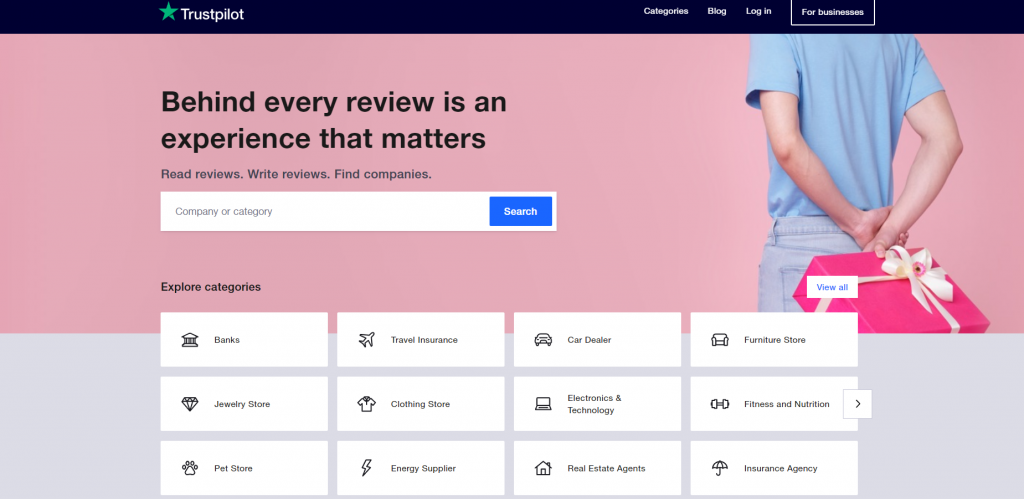Click the Real Estate Agents house icon

[543, 468]
